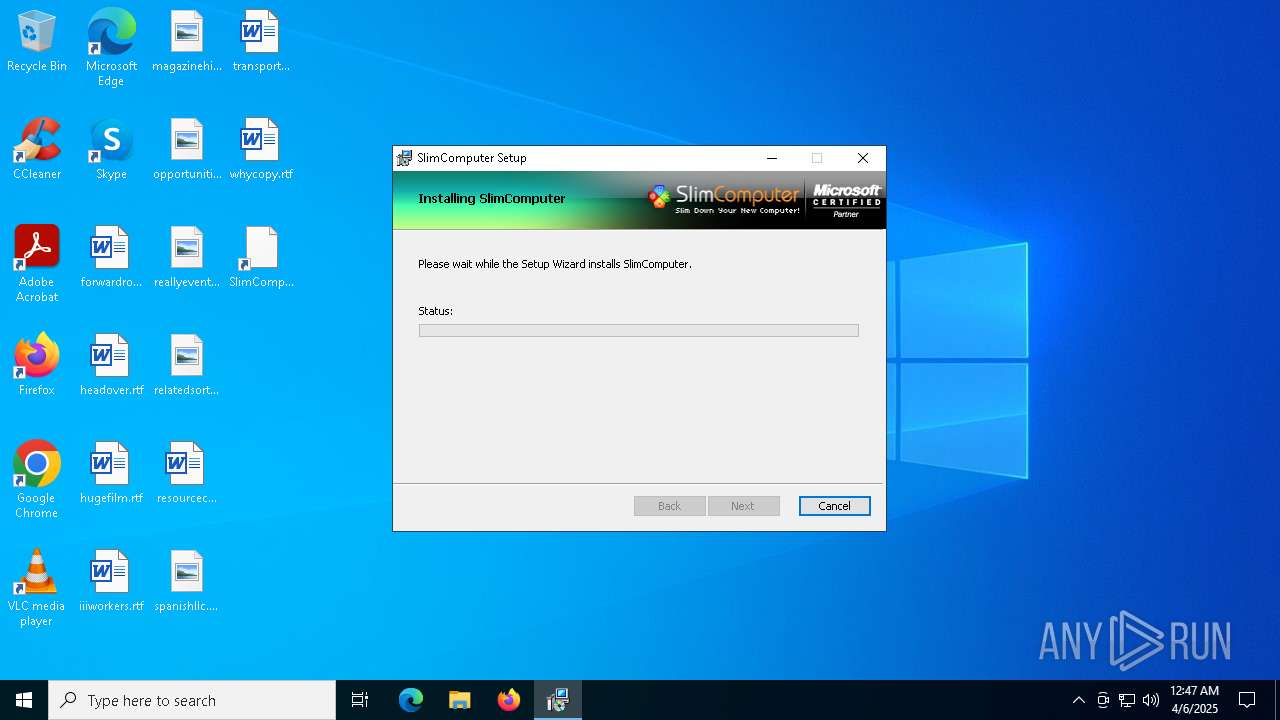
Task: Open the network status tray icon
Action: (1127, 700)
